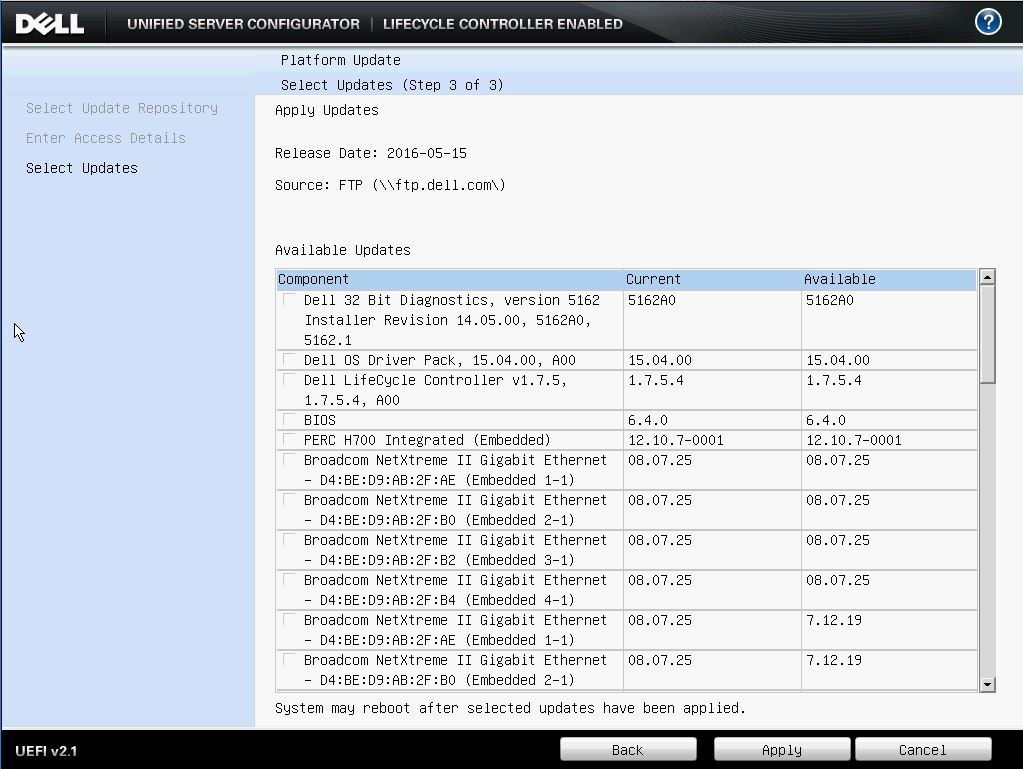This screenshot has width=1023, height=769.
Task: Navigate to Enter Access Details
Action: [x=105, y=138]
